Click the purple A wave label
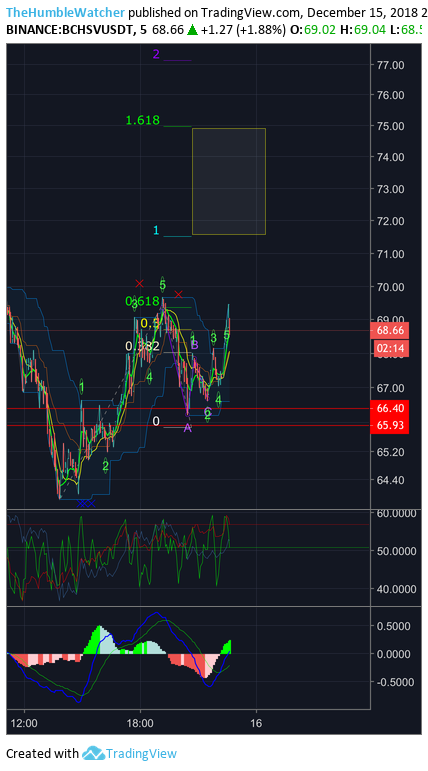This screenshot has width=428, height=771. click(187, 428)
